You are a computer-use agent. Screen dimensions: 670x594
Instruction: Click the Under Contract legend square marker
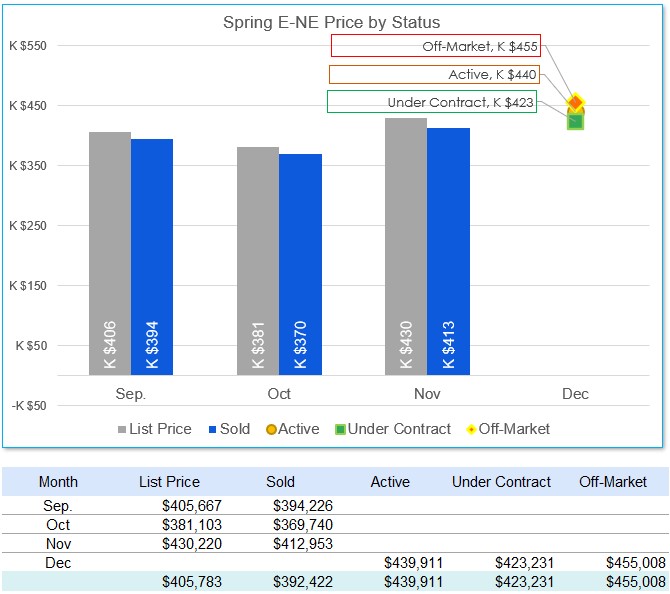pyautogui.click(x=340, y=430)
